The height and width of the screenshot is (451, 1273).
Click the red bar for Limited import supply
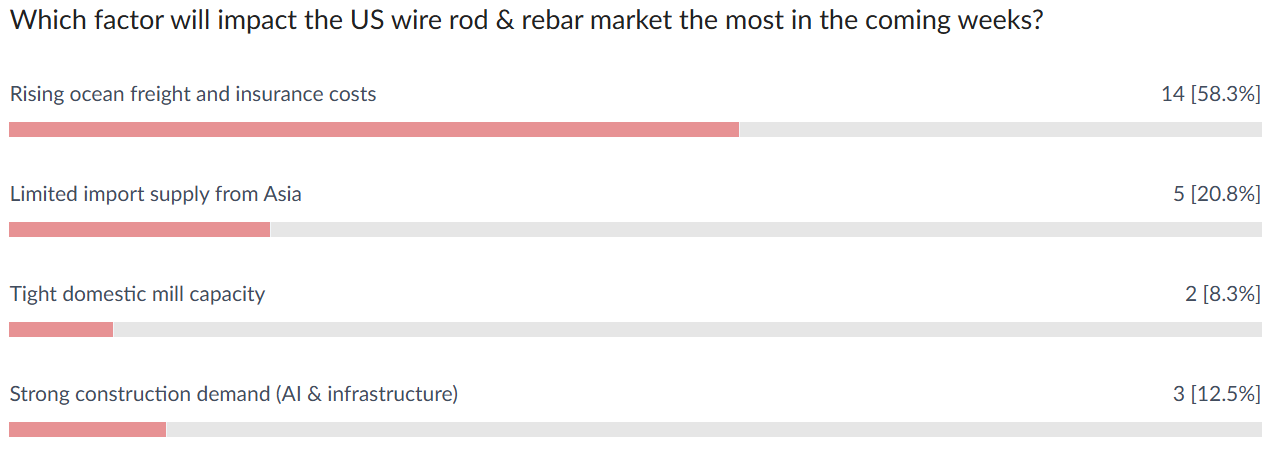[x=139, y=230]
